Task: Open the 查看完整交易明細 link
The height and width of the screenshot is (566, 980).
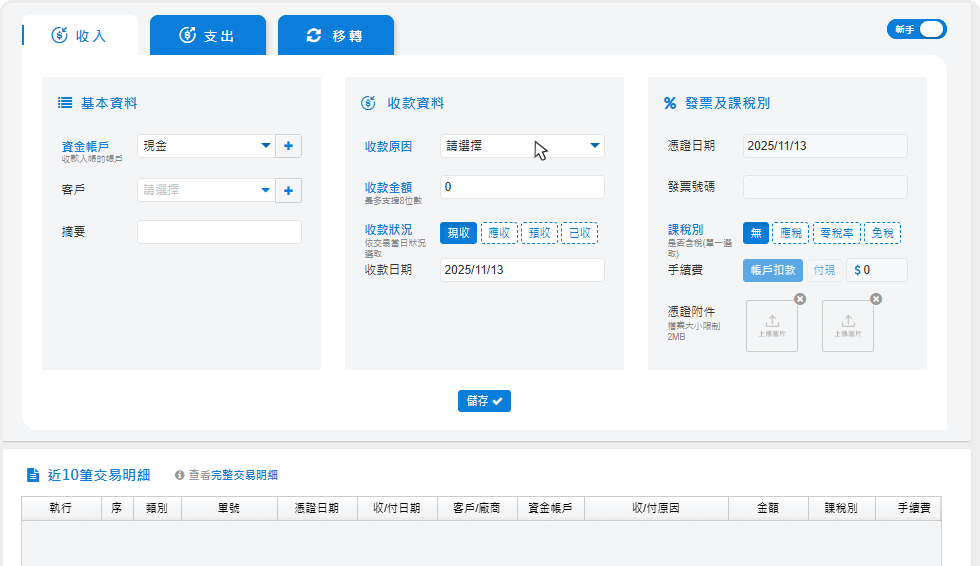Action: [233, 476]
